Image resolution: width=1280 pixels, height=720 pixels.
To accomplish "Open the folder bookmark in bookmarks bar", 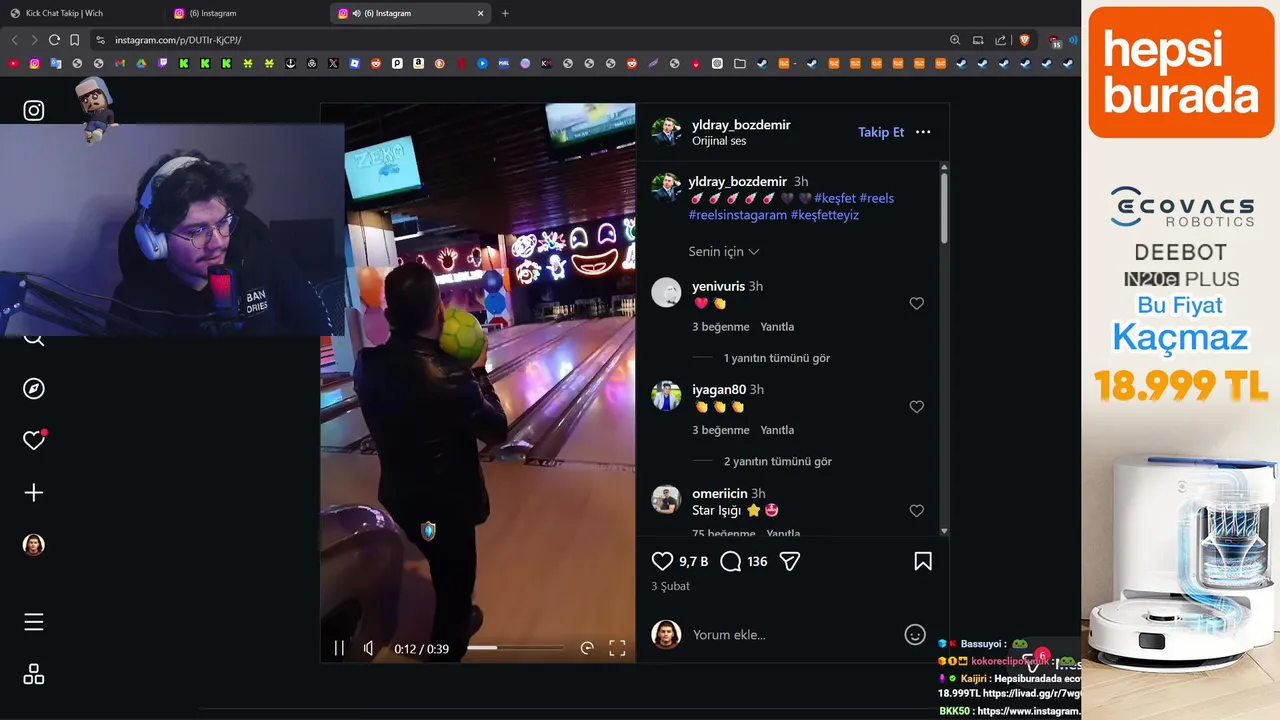I will (x=739, y=63).
